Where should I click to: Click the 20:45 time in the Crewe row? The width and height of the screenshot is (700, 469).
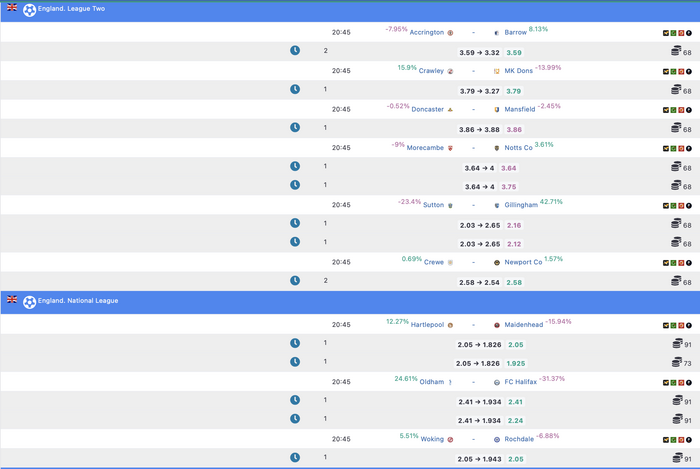coord(341,262)
